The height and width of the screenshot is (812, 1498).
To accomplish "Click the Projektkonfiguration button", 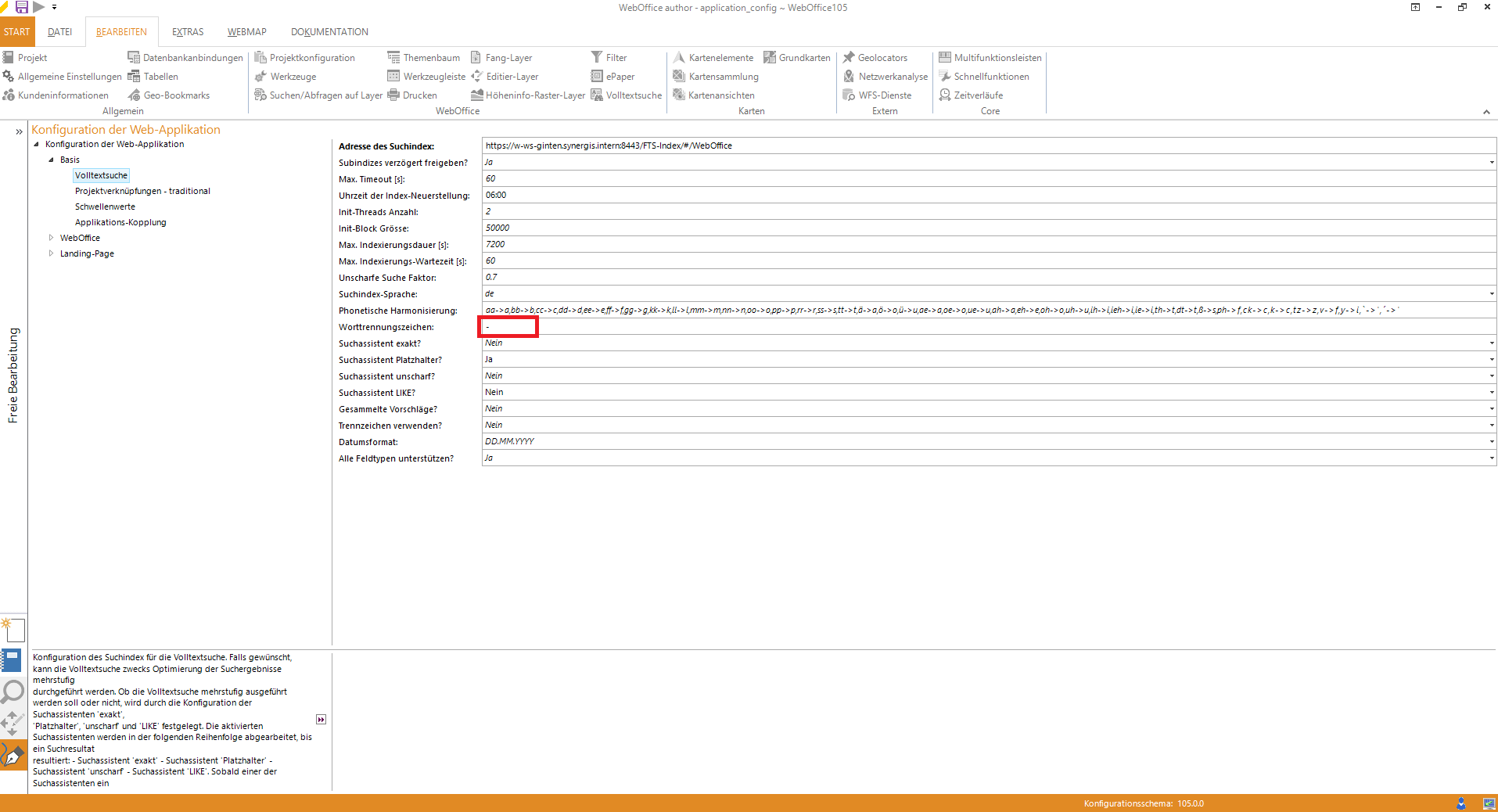I will 304,58.
